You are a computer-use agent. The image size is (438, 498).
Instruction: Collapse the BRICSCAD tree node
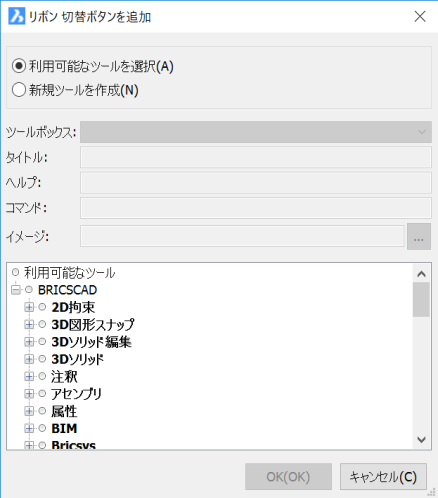[15, 290]
